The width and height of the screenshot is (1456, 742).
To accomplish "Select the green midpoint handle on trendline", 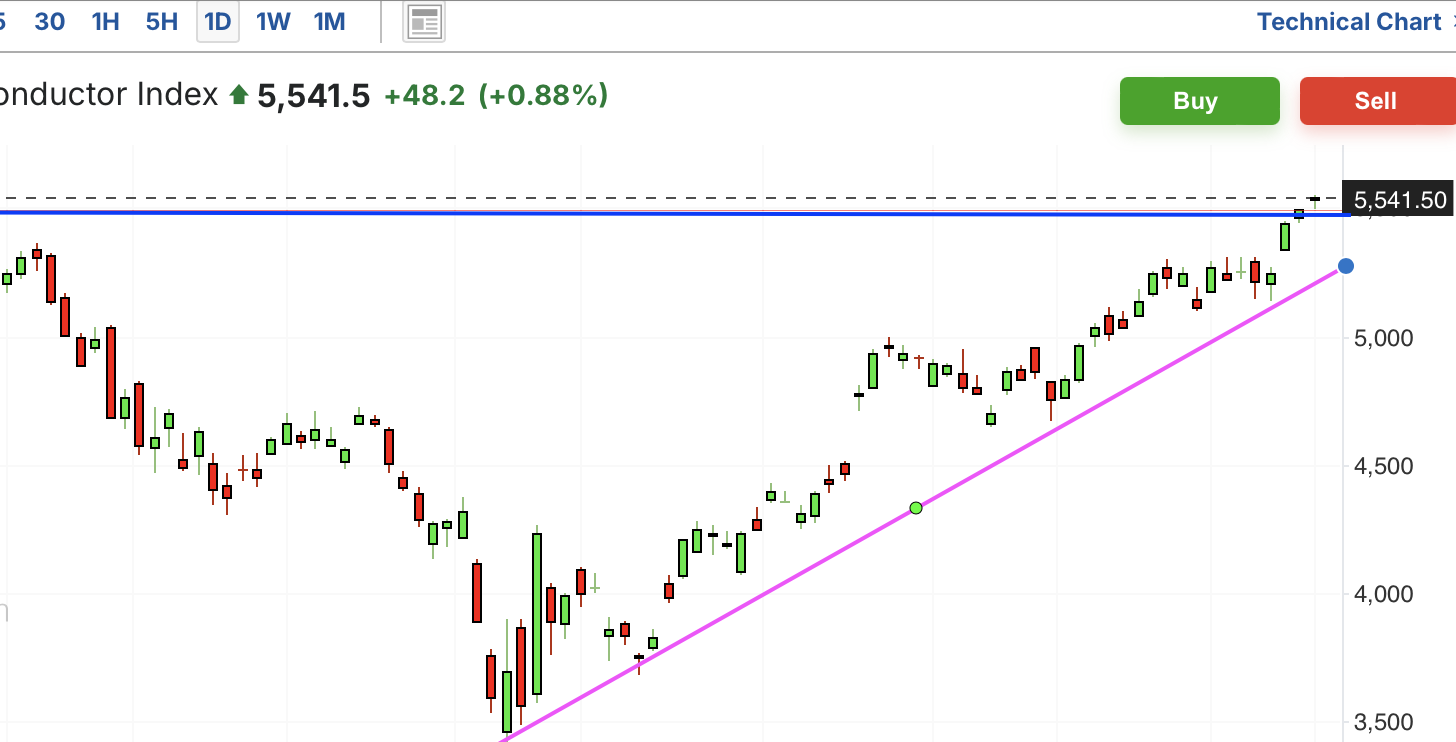I will 916,508.
